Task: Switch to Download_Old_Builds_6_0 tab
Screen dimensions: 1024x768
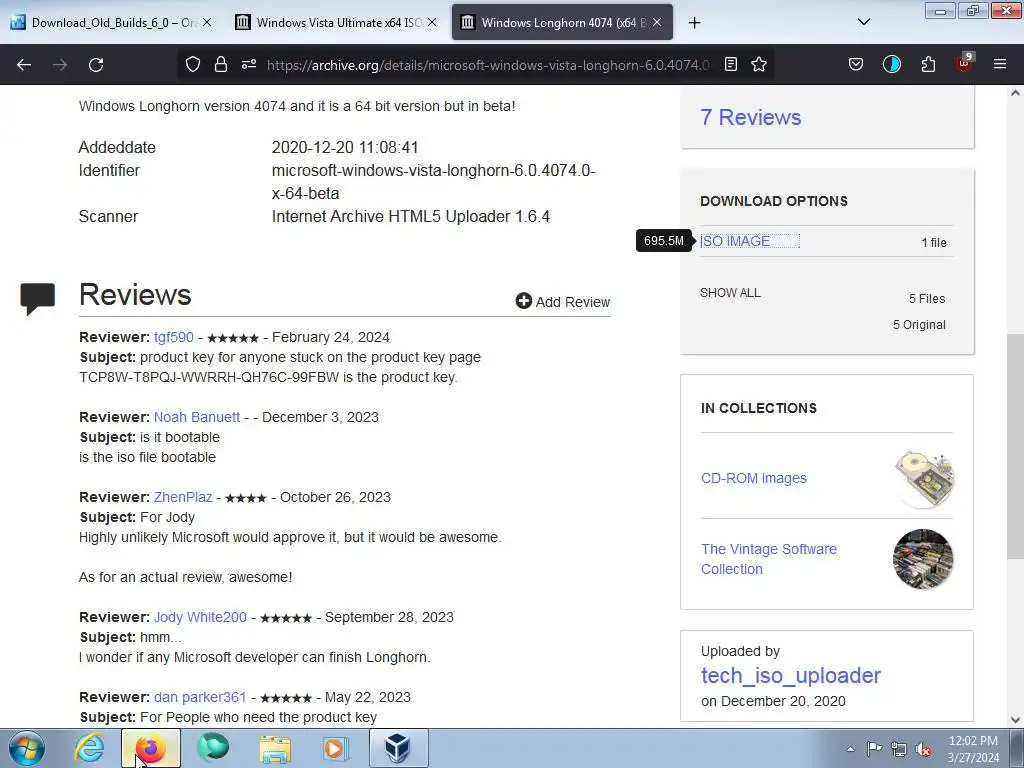Action: pos(111,22)
